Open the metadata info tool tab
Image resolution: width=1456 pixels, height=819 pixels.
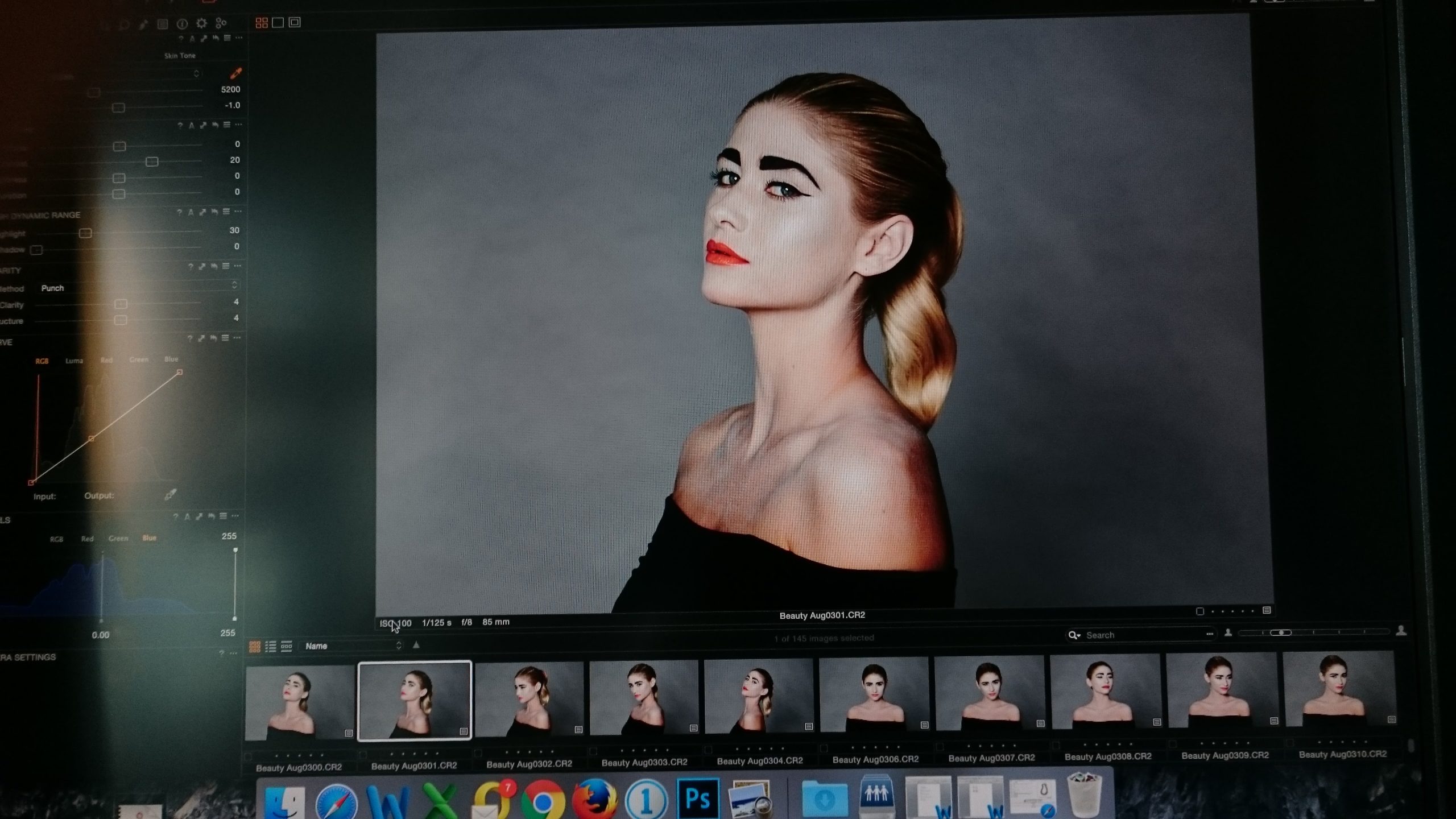pyautogui.click(x=182, y=23)
